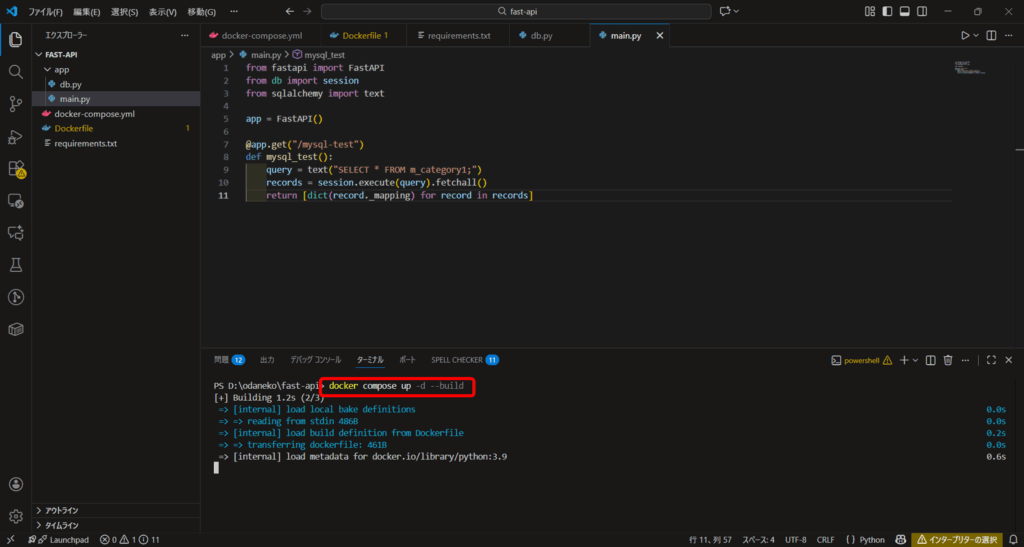Open notifications bell in status bar

[x=1010, y=540]
